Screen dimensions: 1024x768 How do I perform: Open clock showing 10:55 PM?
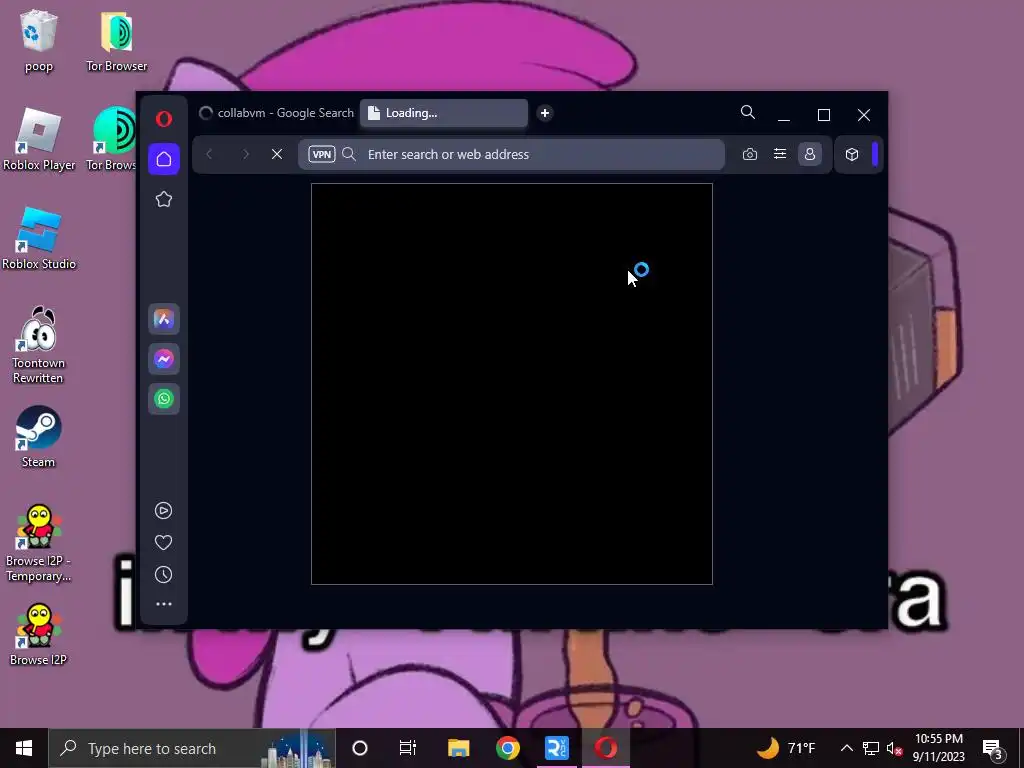point(938,748)
